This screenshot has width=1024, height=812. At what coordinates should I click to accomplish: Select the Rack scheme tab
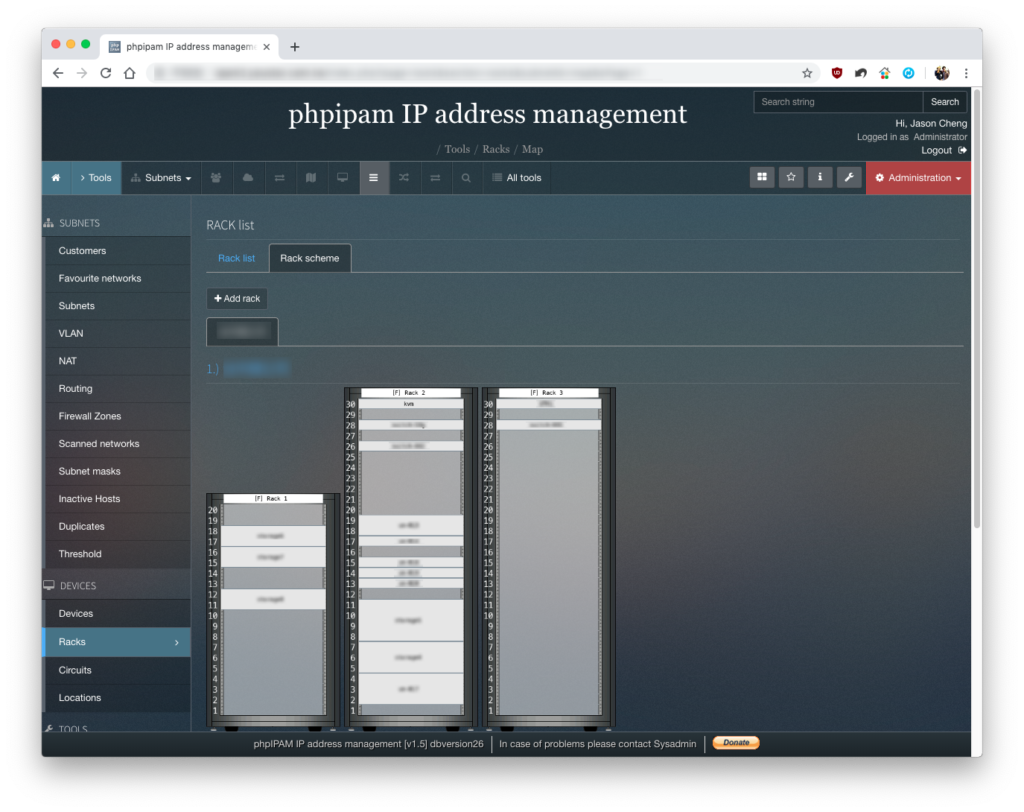tap(310, 258)
